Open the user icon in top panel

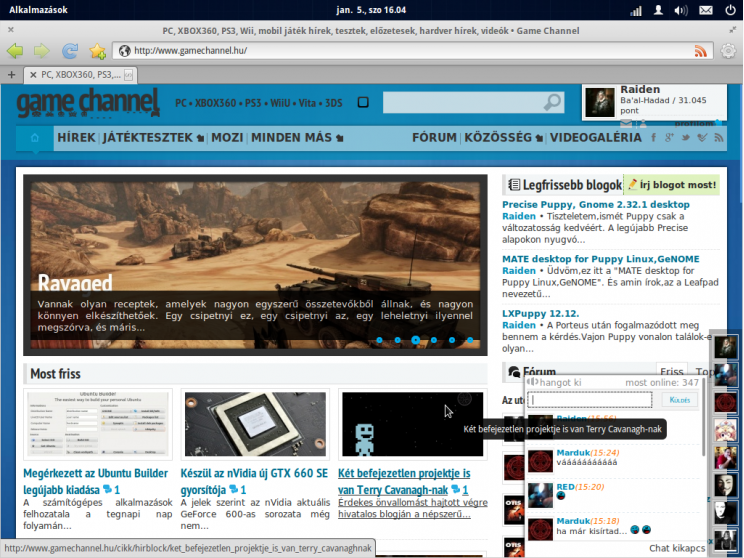[658, 10]
